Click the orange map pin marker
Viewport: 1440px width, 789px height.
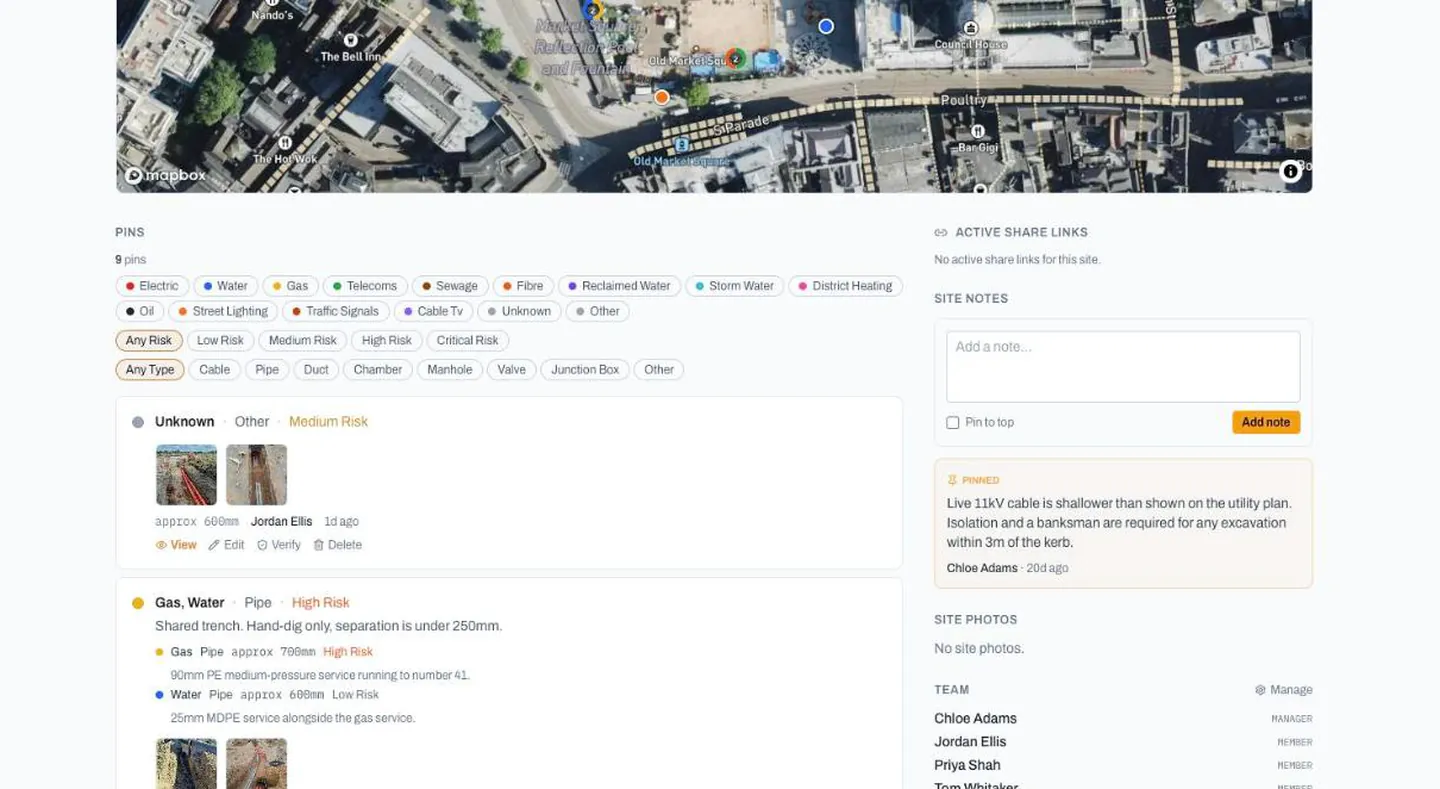coord(661,97)
